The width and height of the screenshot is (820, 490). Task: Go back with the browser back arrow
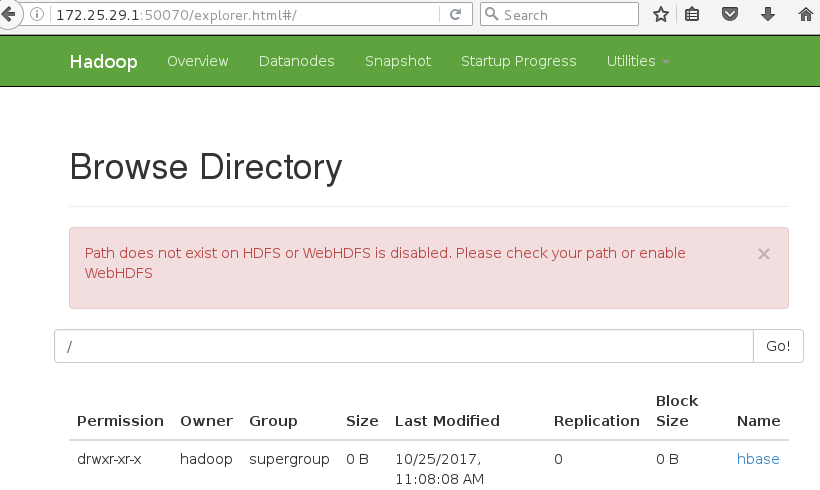point(8,14)
